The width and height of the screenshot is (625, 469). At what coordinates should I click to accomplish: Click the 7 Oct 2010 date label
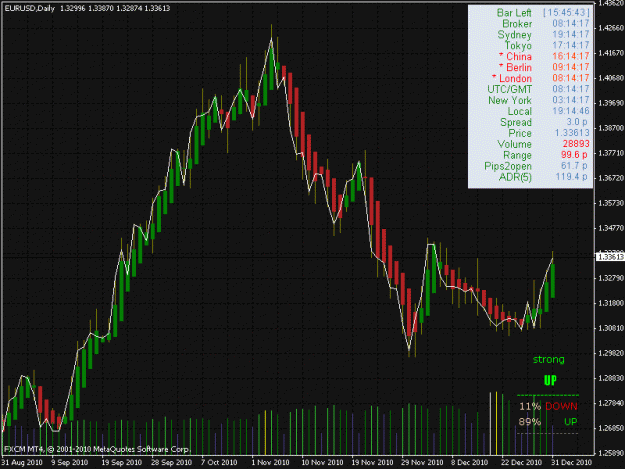click(219, 463)
